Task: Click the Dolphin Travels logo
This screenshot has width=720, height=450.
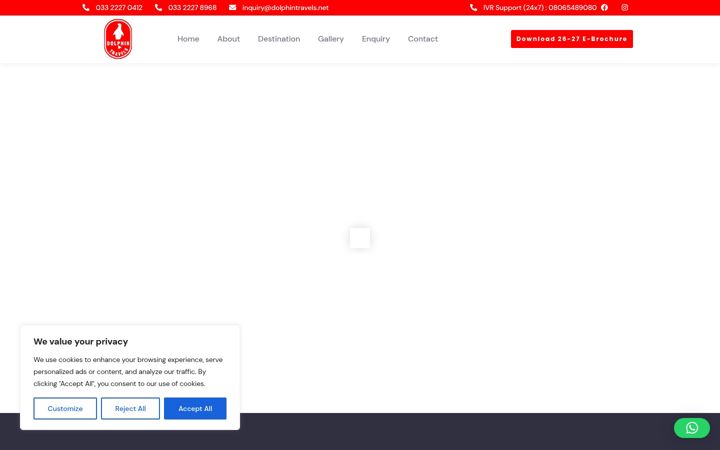Action: [x=118, y=39]
